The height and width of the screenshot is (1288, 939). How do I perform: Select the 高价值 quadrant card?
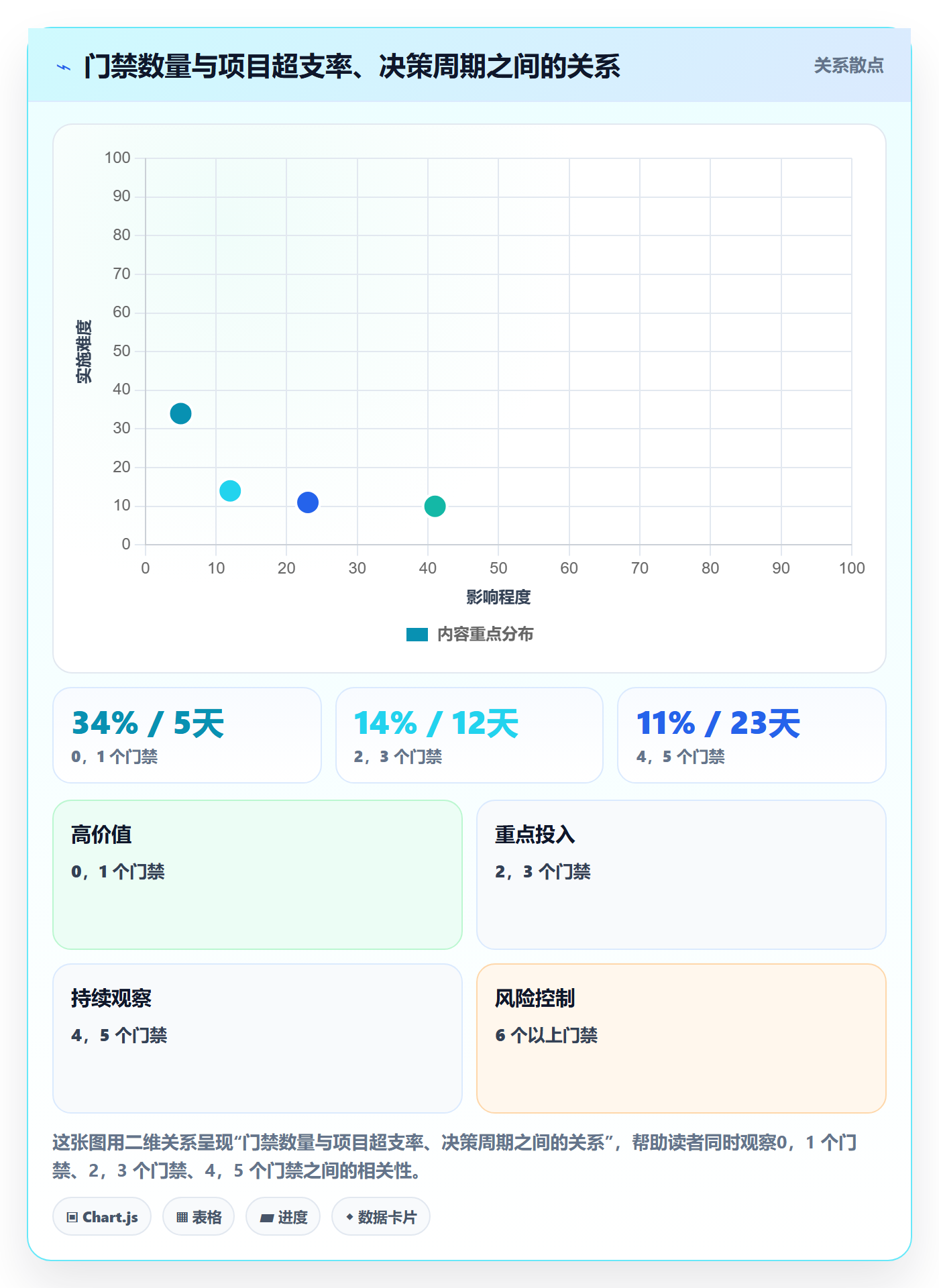tap(258, 875)
